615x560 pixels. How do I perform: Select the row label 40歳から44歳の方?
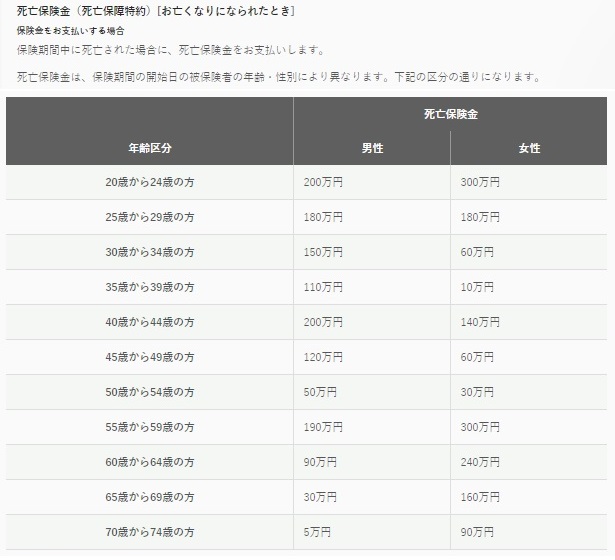150,322
